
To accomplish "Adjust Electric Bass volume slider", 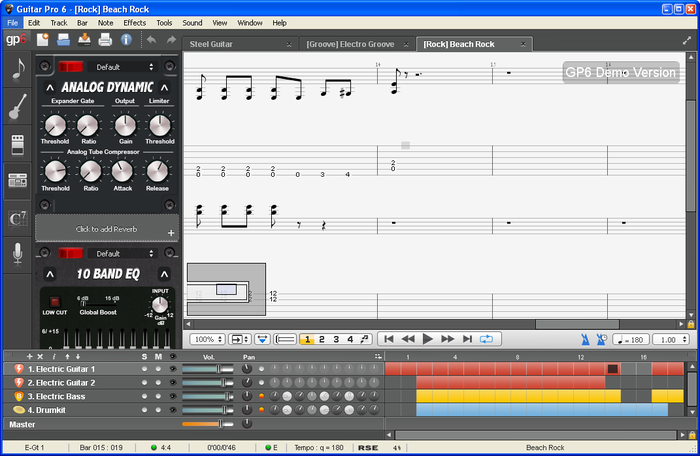I will (x=208, y=396).
